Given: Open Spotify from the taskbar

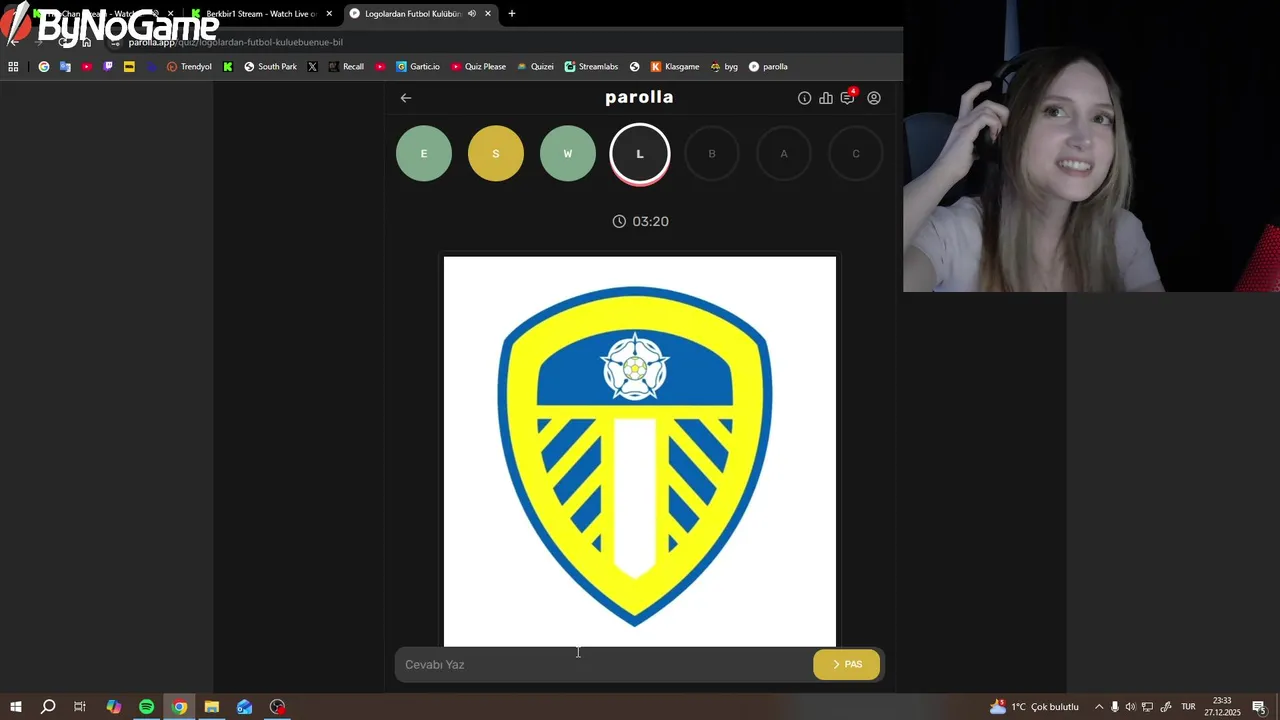Looking at the screenshot, I should tap(147, 707).
